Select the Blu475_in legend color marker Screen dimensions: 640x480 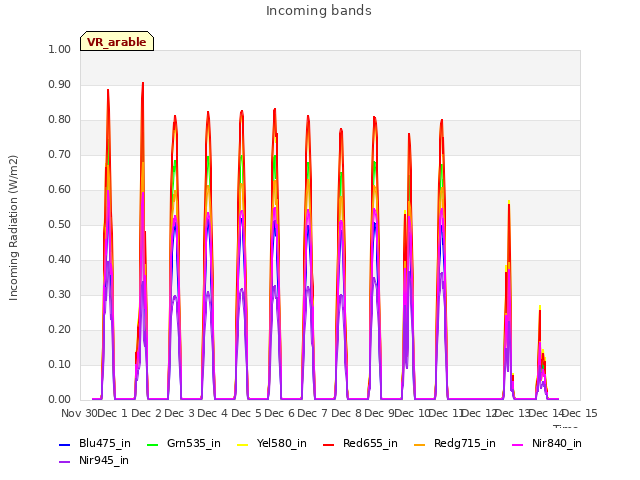click(x=65, y=444)
